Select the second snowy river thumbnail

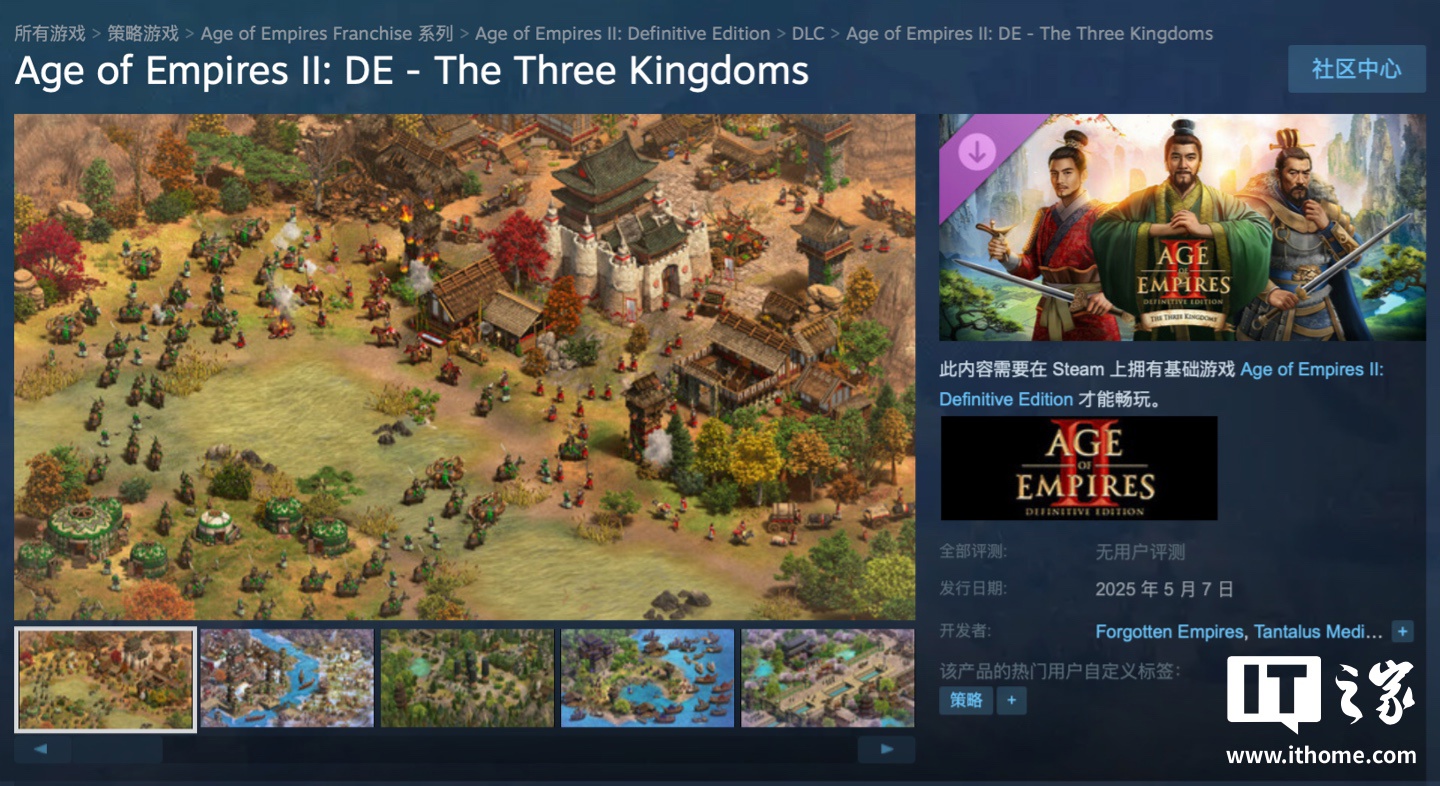(287, 678)
